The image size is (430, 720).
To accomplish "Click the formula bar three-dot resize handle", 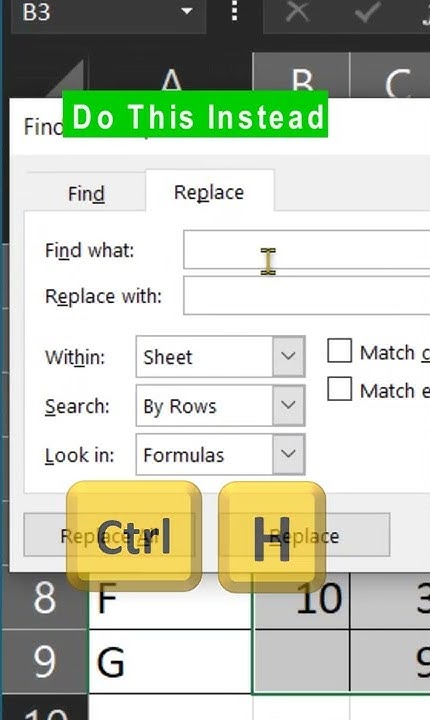I will (235, 11).
